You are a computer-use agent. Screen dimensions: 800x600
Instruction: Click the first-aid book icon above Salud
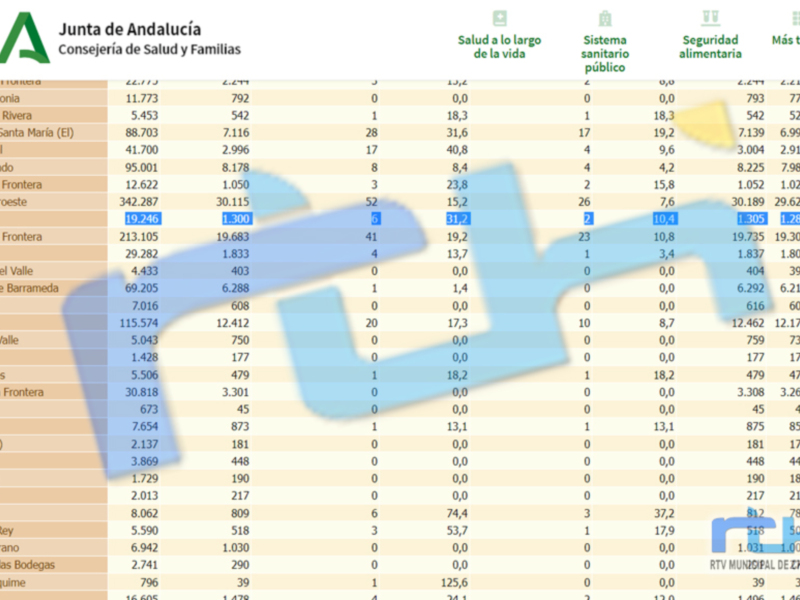tap(497, 16)
